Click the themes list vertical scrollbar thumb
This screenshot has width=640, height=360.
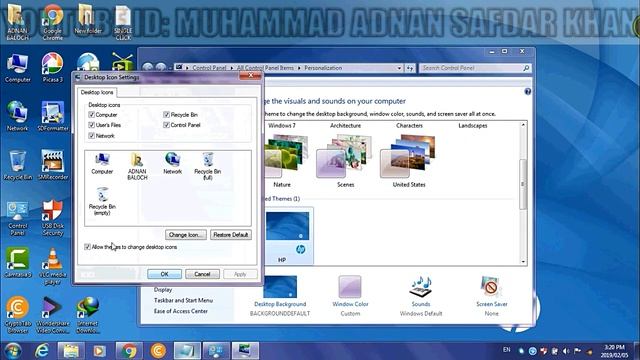click(523, 184)
